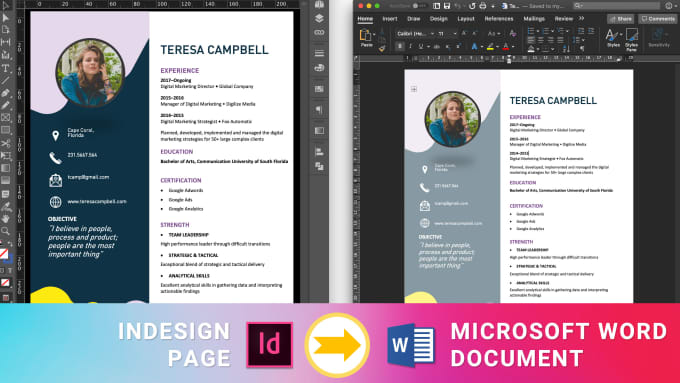Select the Hand tool in InDesign
The width and height of the screenshot is (680, 383).
6,219
